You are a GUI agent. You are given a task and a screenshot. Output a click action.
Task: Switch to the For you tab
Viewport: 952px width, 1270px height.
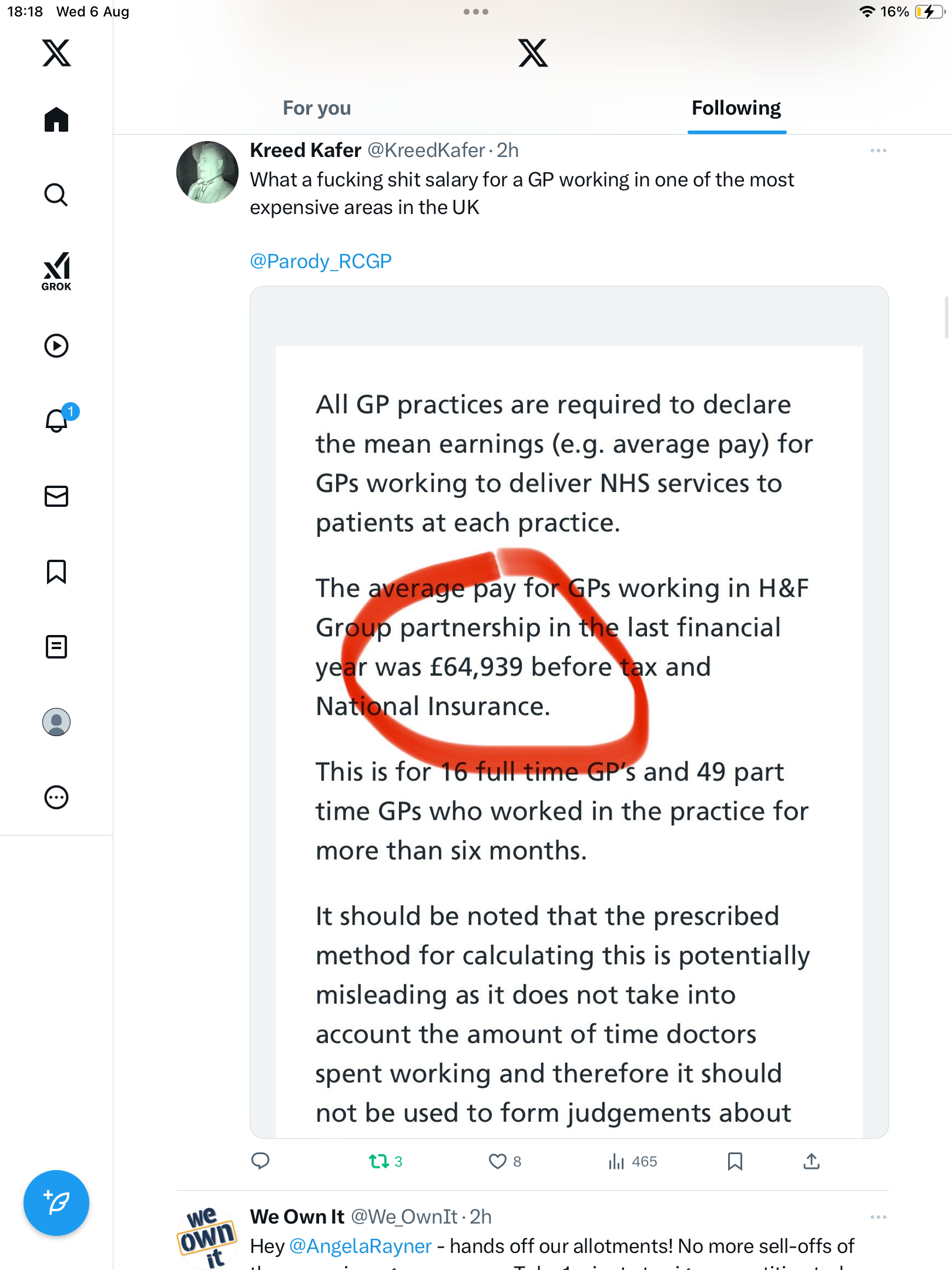click(x=317, y=108)
